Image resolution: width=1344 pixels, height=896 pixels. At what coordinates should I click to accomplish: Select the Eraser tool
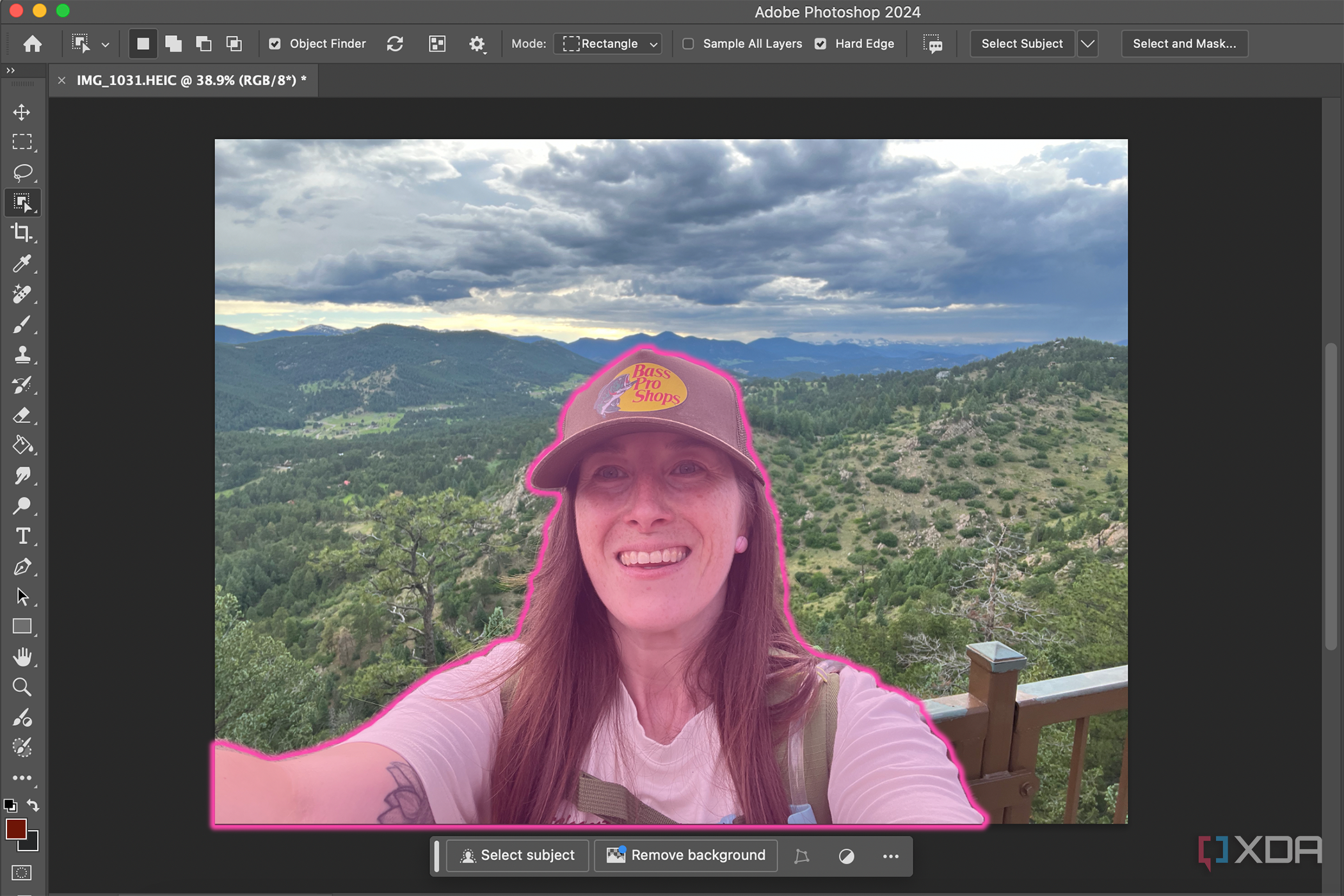22,415
